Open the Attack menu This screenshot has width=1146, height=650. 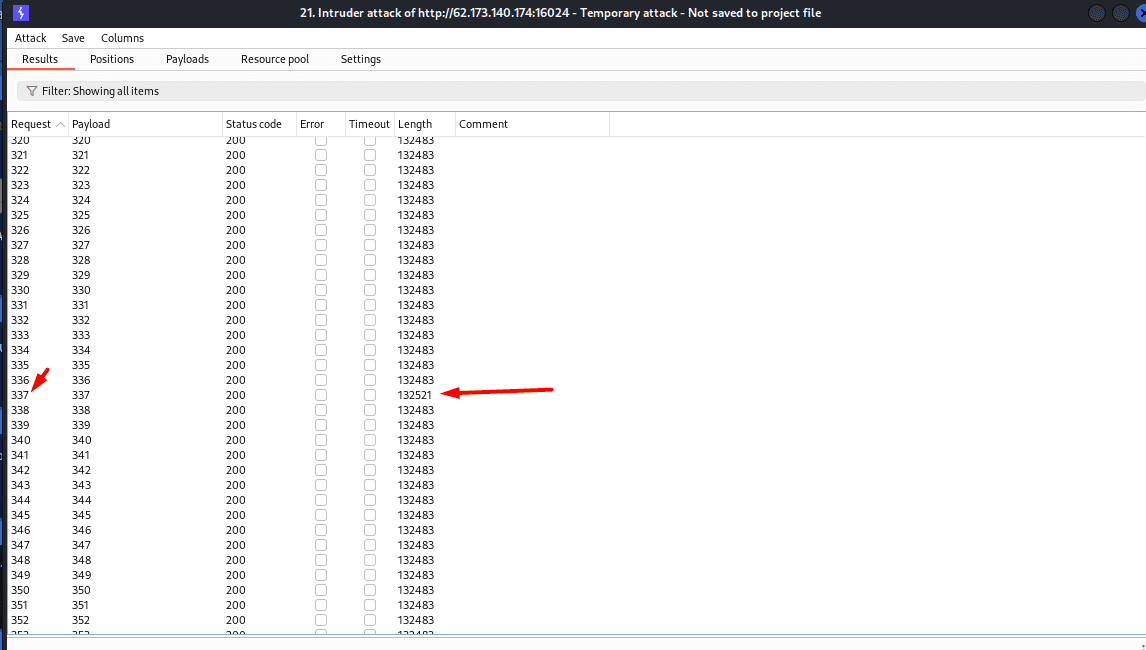tap(31, 38)
